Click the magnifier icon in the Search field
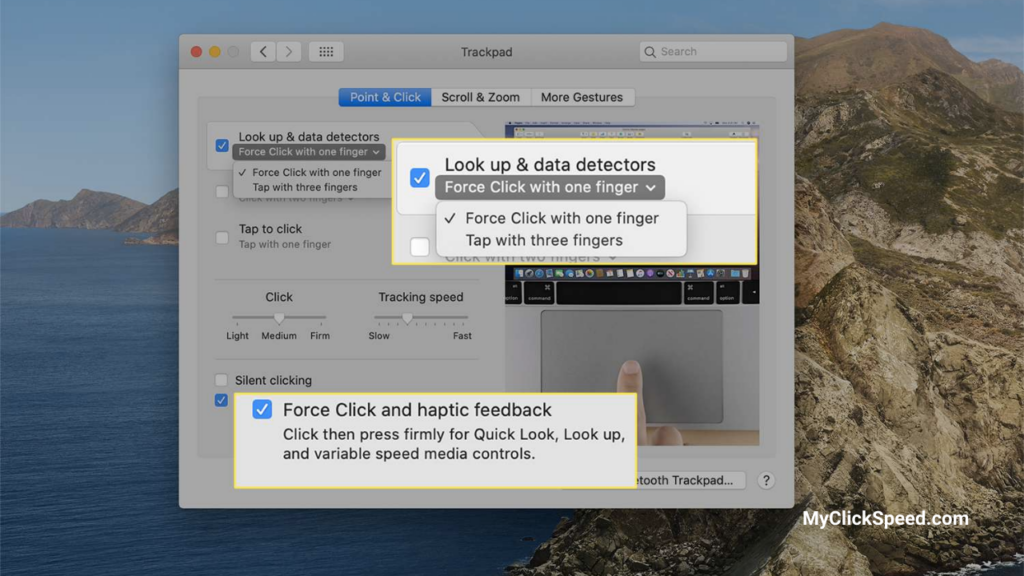The image size is (1024, 576). pos(650,52)
